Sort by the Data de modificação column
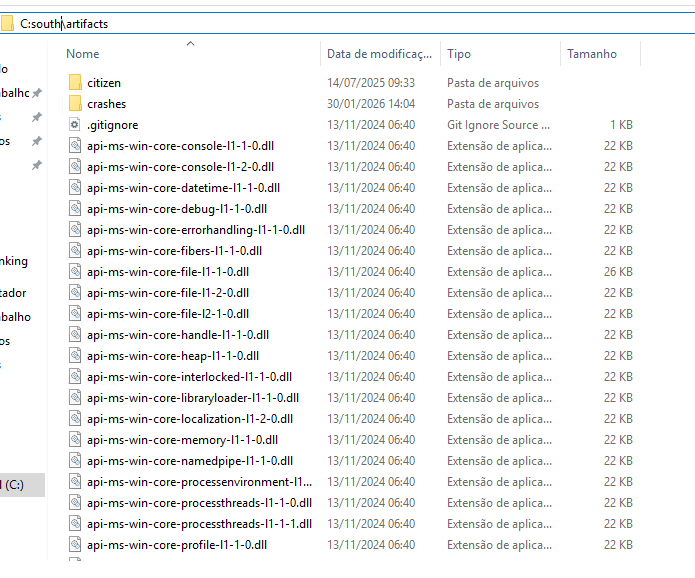This screenshot has width=695, height=578. [379, 54]
